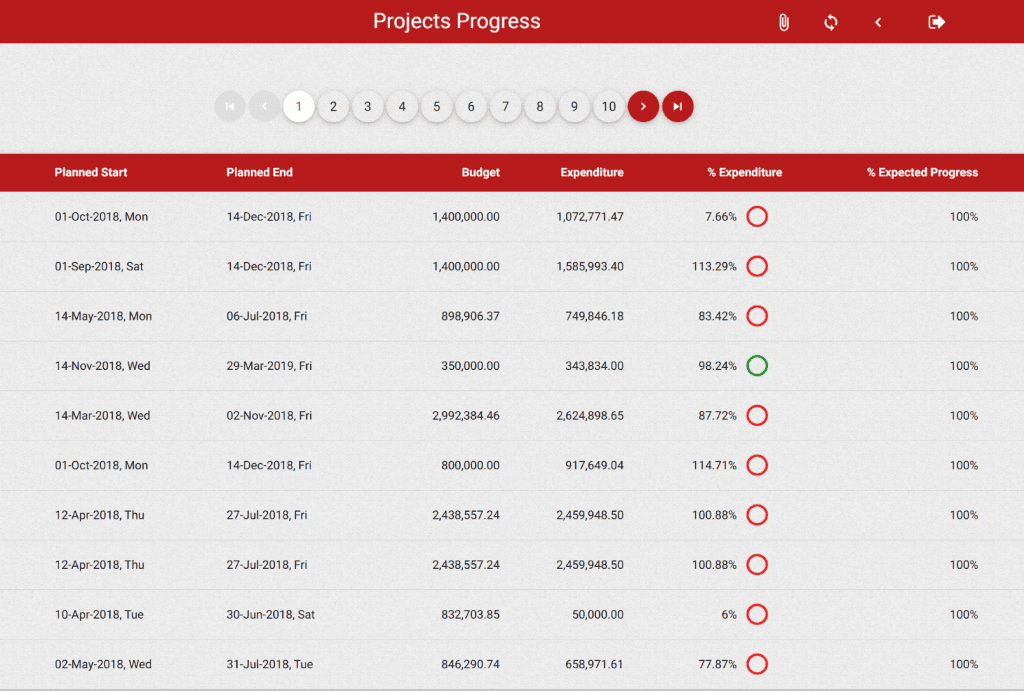Click the % Expected Progress column header

click(x=922, y=172)
